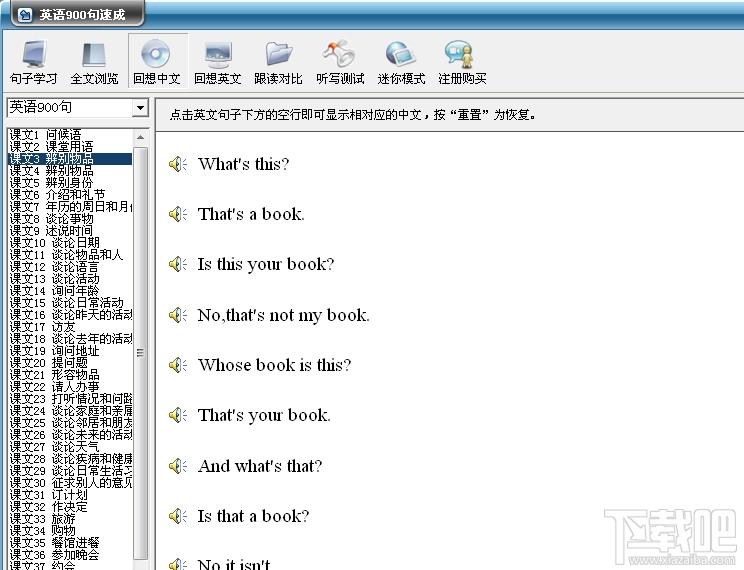Select lesson 课文22 请人办事

click(70, 387)
